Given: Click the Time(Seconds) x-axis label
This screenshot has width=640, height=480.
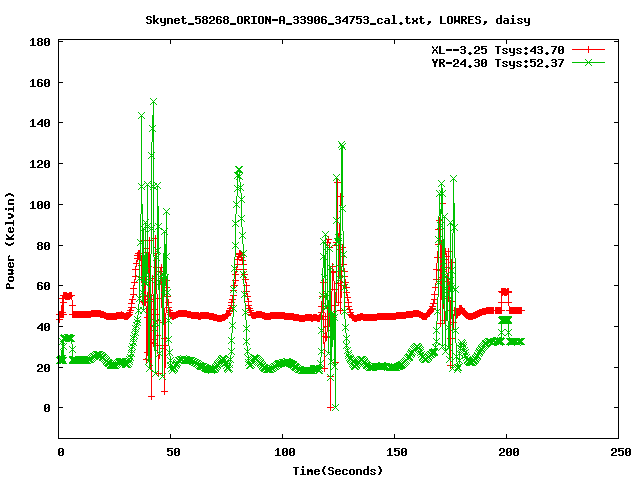Looking at the screenshot, I should tap(337, 470).
